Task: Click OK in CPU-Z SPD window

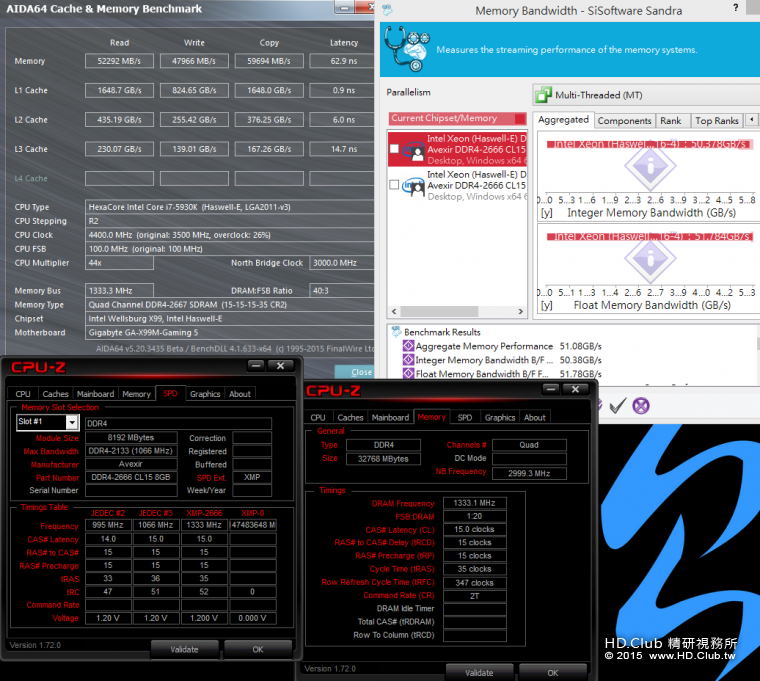Action: point(258,649)
